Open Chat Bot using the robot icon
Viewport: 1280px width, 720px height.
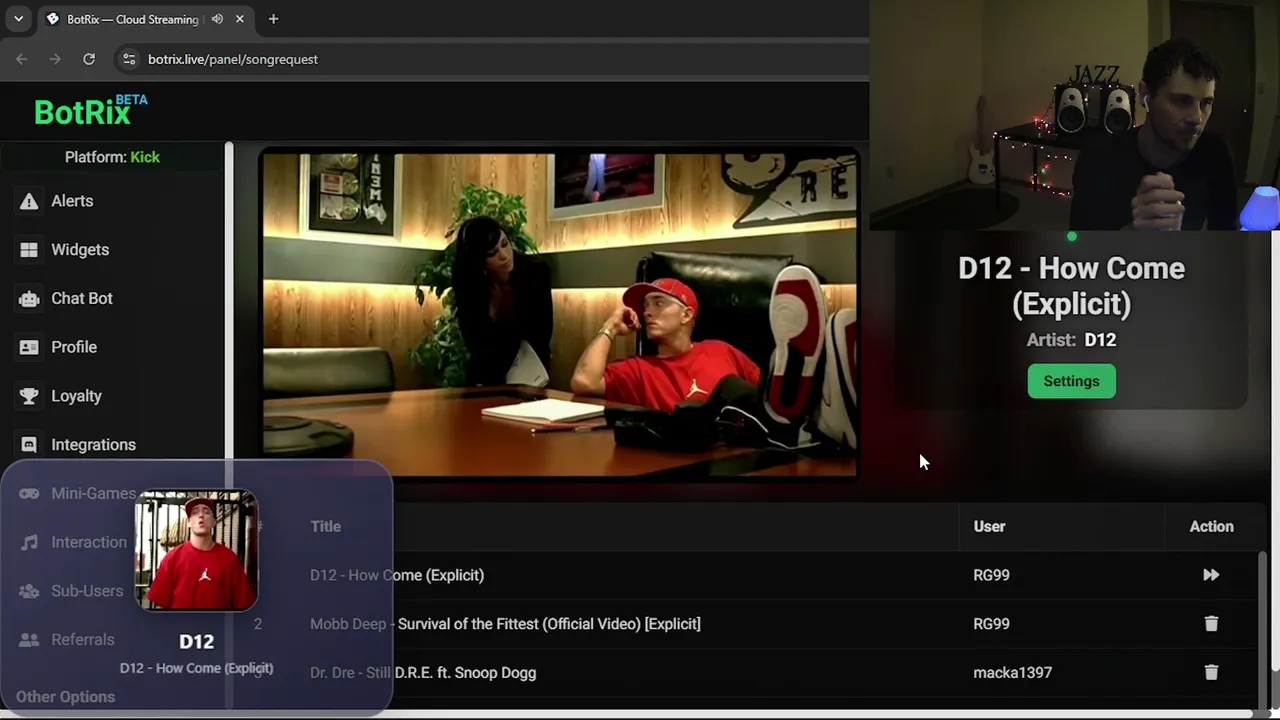point(29,298)
